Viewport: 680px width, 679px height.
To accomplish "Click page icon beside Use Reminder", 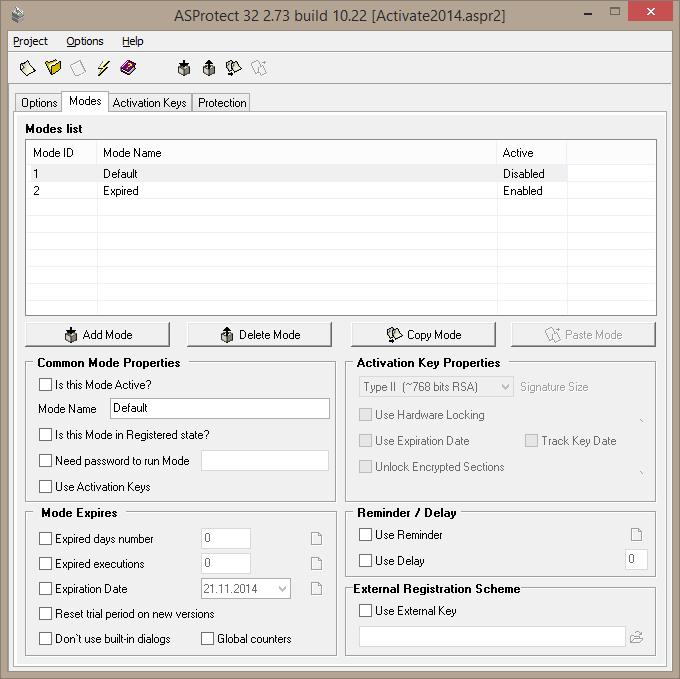I will [x=636, y=535].
